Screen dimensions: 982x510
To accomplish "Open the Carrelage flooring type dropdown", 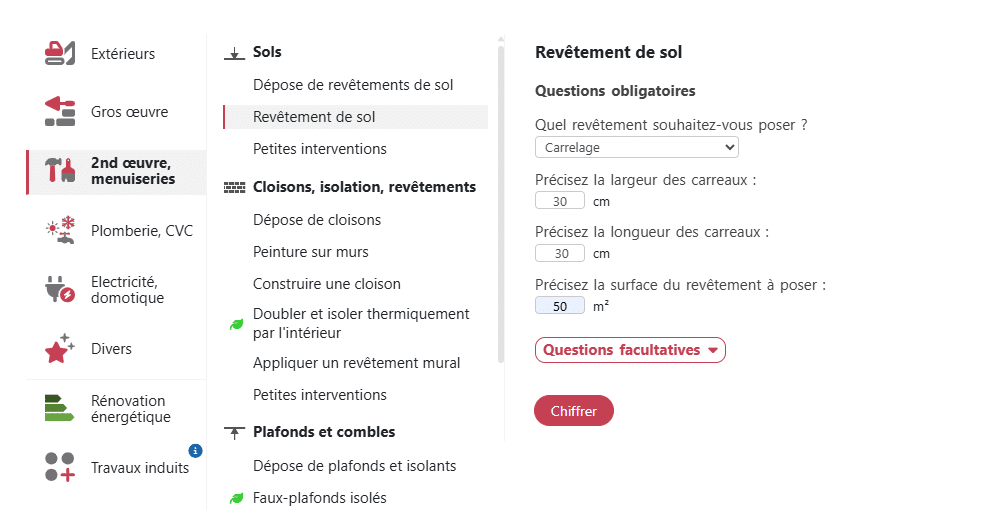I will point(636,147).
